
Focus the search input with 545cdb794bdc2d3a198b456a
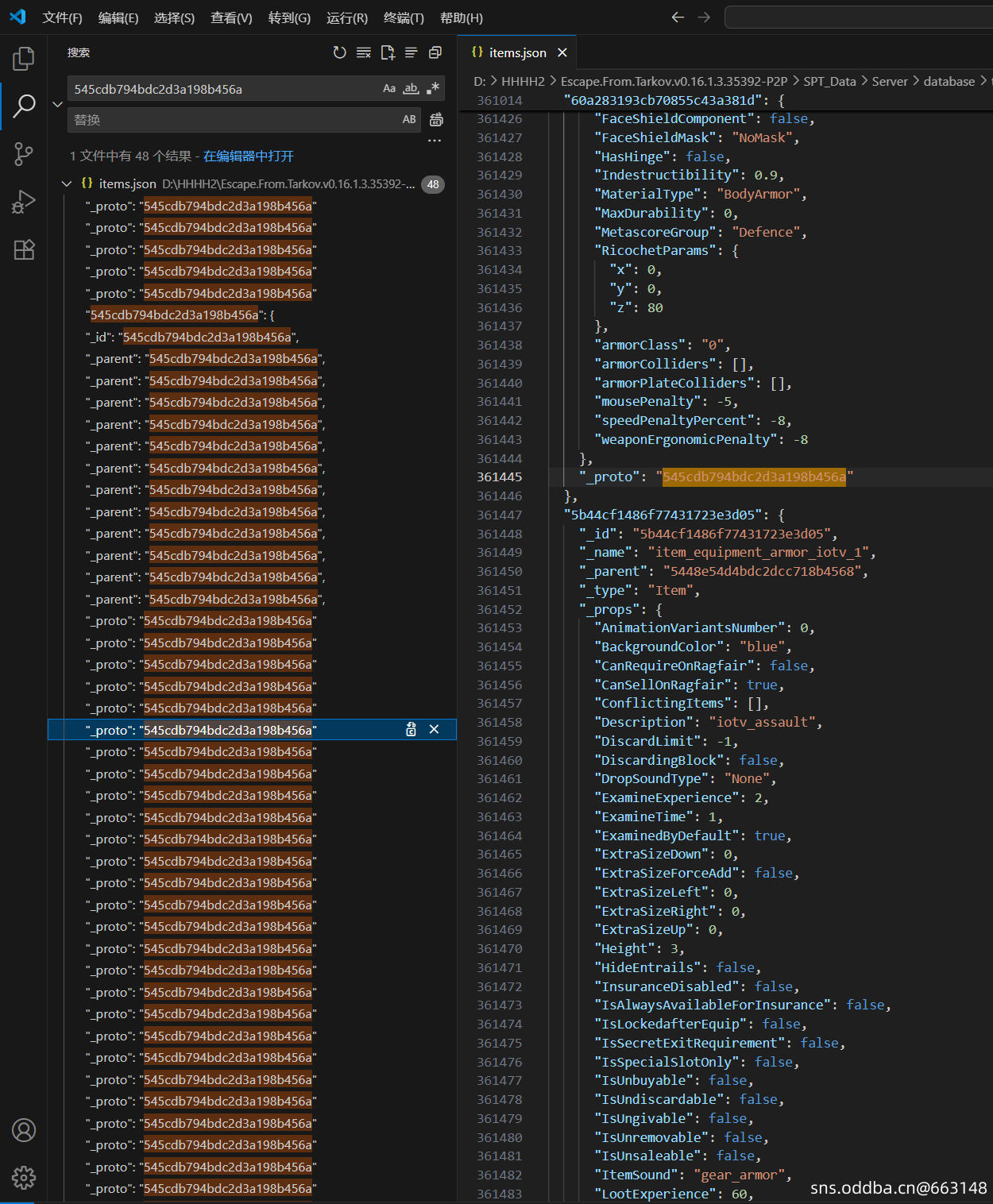222,89
